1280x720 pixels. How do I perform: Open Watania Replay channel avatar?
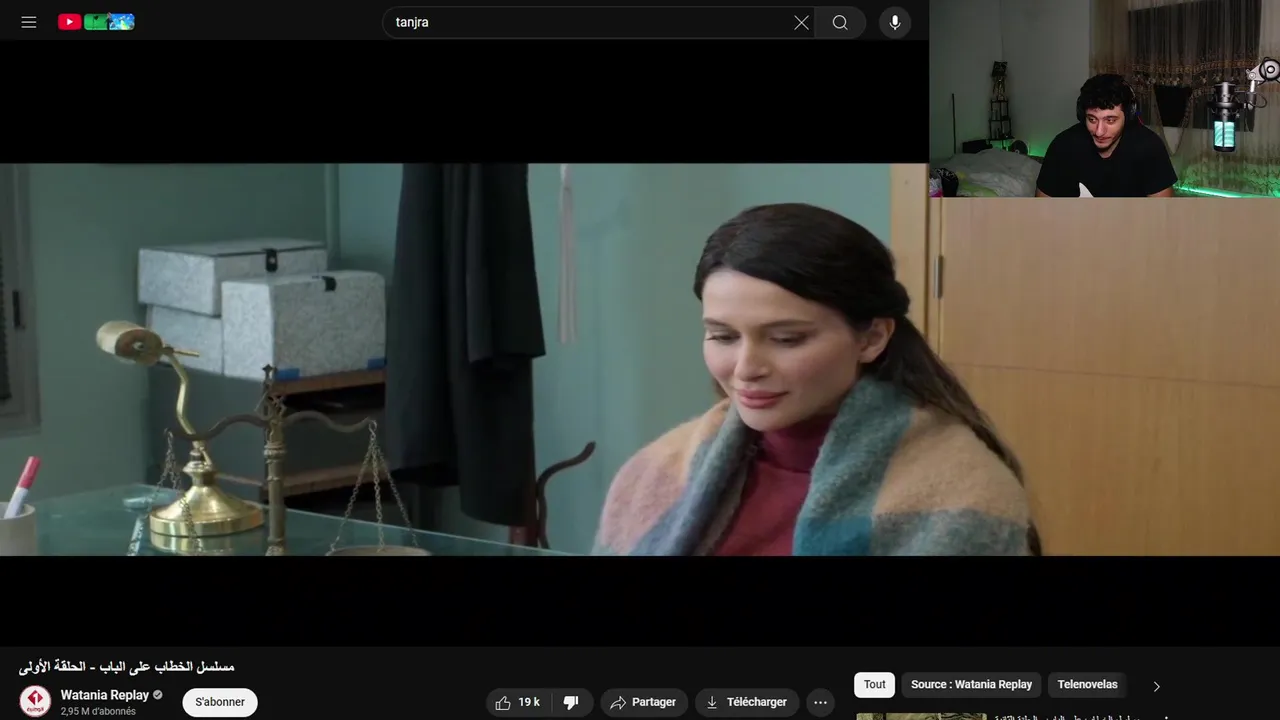tap(35, 701)
